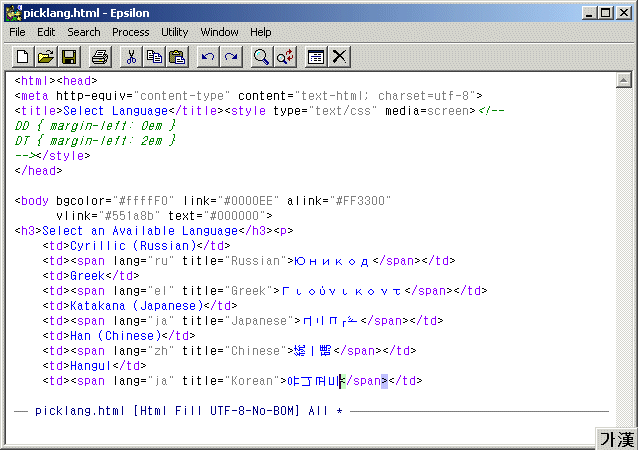The image size is (638, 450).
Task: Click the scrollbar up arrow
Action: click(x=623, y=80)
